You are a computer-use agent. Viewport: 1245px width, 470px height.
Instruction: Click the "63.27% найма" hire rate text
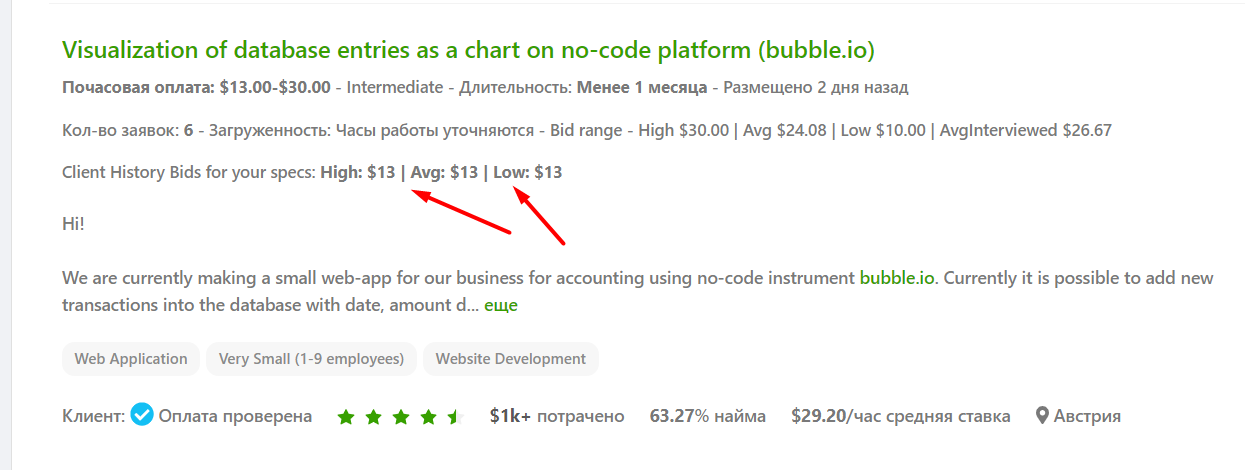point(708,416)
